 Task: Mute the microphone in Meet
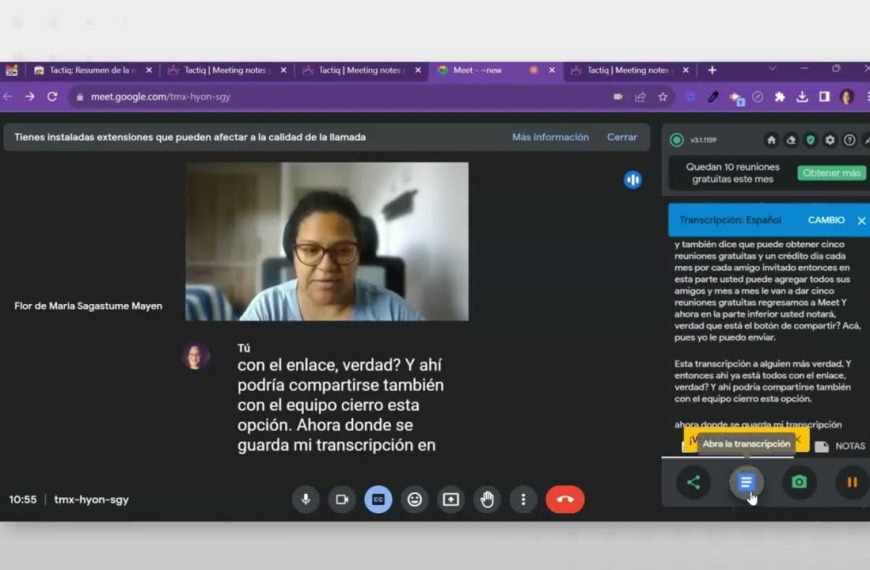pyautogui.click(x=306, y=500)
